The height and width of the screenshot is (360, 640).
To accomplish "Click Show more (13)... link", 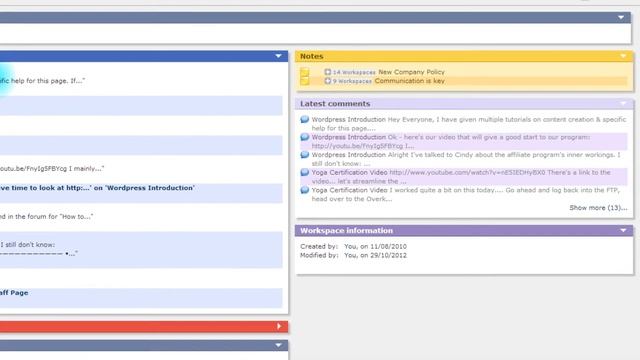I will pyautogui.click(x=598, y=208).
